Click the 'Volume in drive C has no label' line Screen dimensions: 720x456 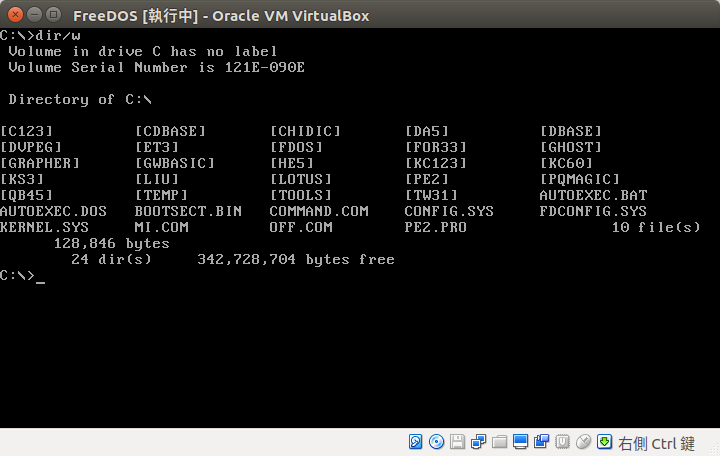(143, 51)
